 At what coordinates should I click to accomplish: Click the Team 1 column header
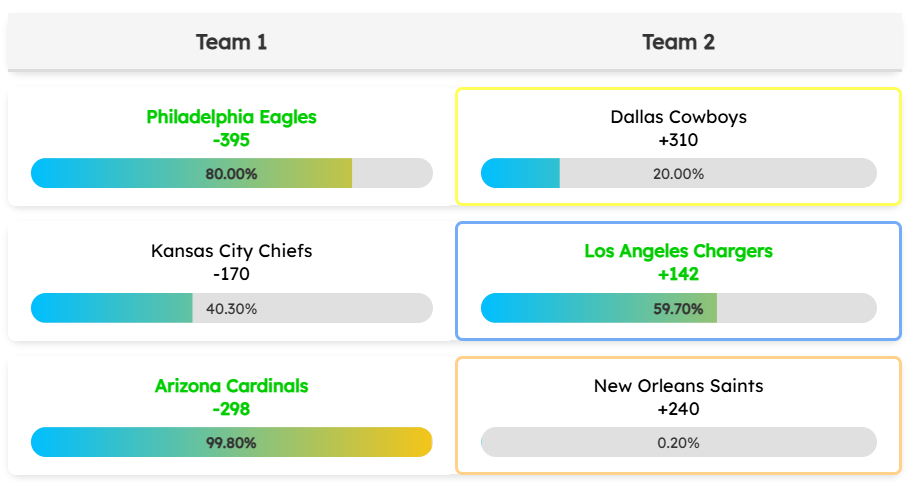pos(231,42)
